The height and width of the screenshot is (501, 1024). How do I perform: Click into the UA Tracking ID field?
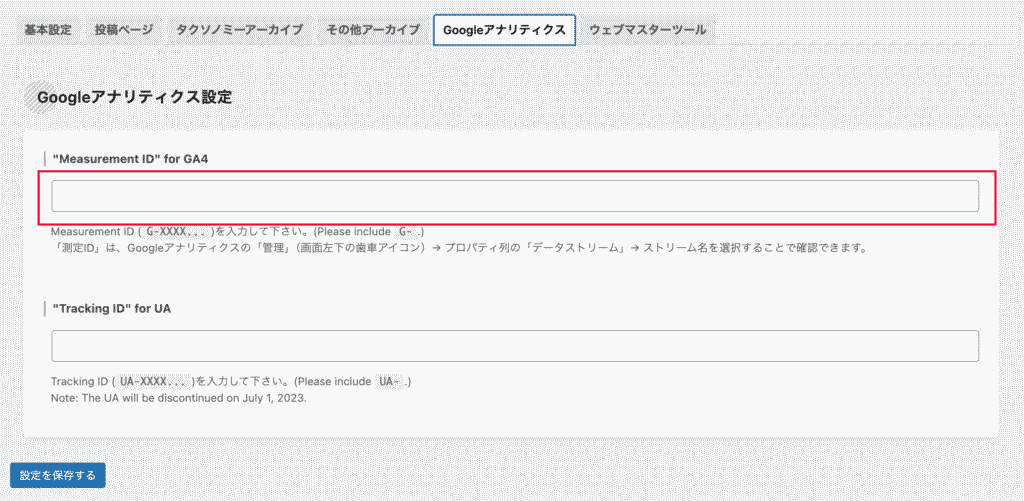[514, 346]
